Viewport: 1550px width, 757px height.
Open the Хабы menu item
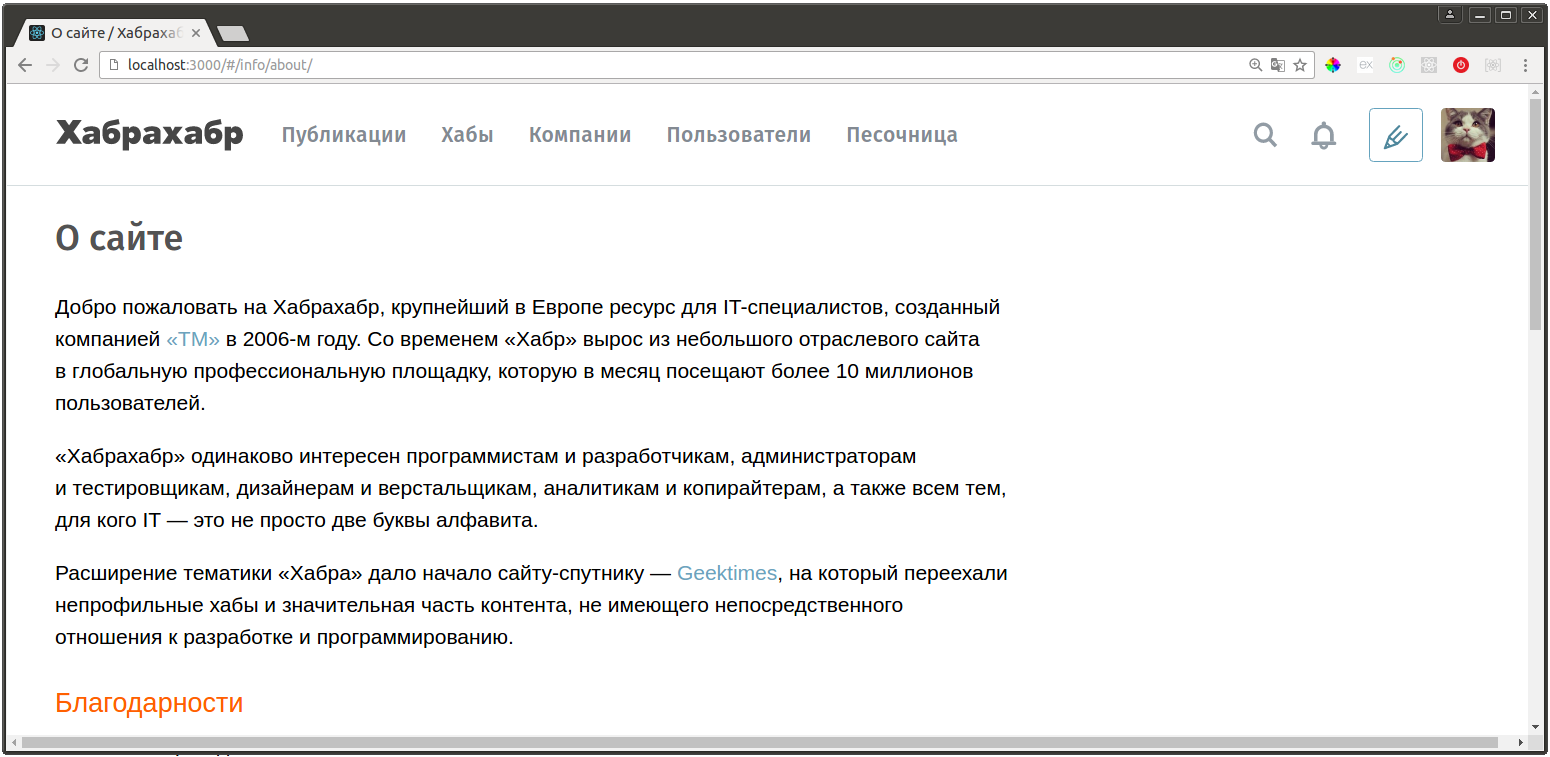click(x=468, y=135)
